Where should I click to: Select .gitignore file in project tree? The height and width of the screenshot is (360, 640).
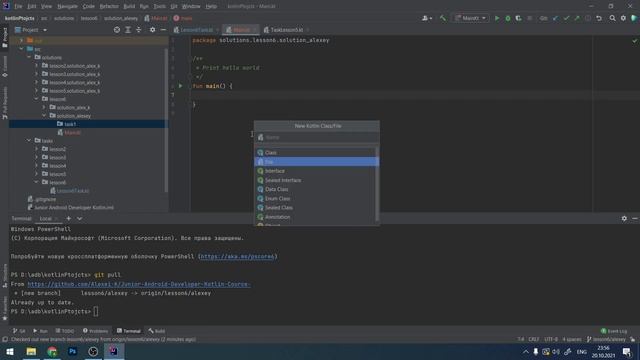[42, 199]
